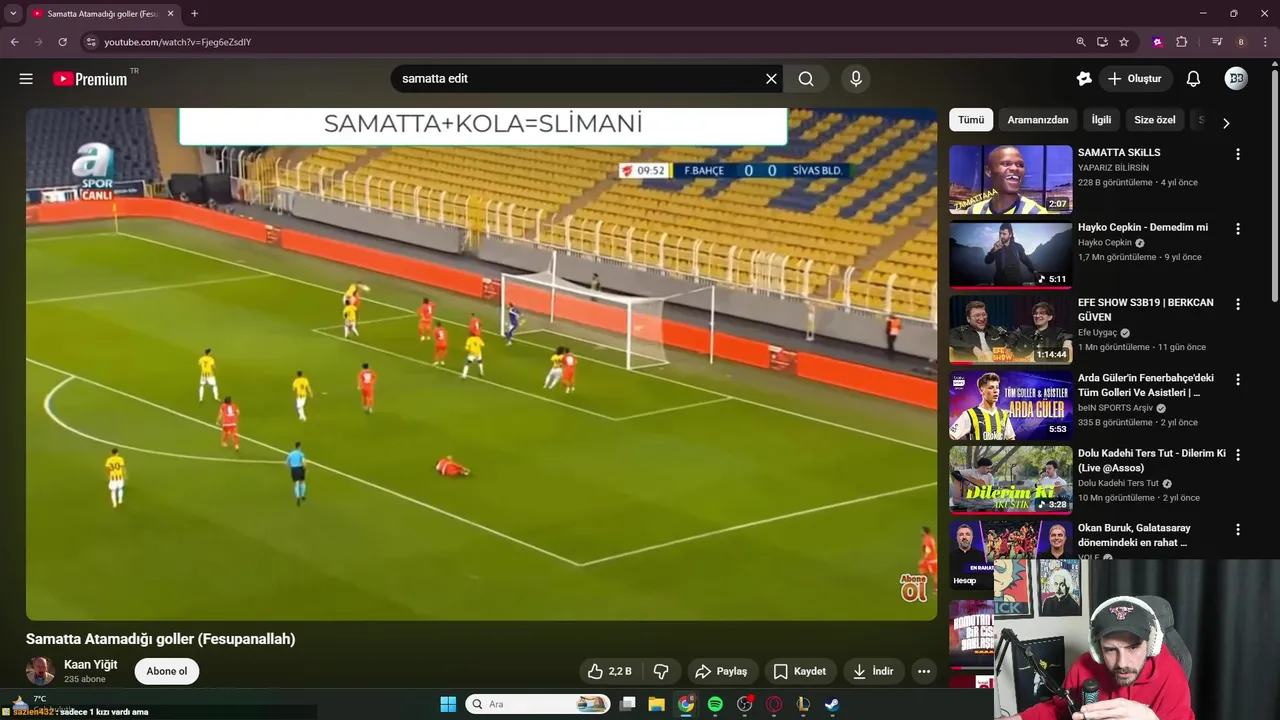Click the install app icon in address bar
The height and width of the screenshot is (720, 1280).
pos(1102,42)
